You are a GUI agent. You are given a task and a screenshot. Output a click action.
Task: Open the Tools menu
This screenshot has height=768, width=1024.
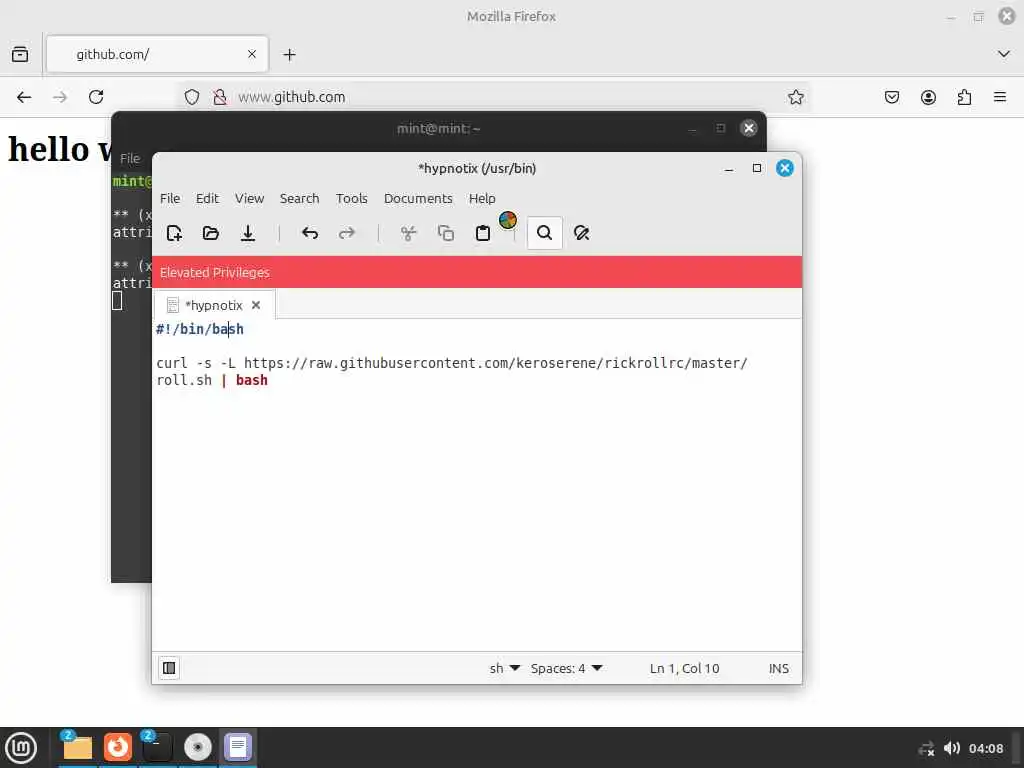tap(351, 199)
